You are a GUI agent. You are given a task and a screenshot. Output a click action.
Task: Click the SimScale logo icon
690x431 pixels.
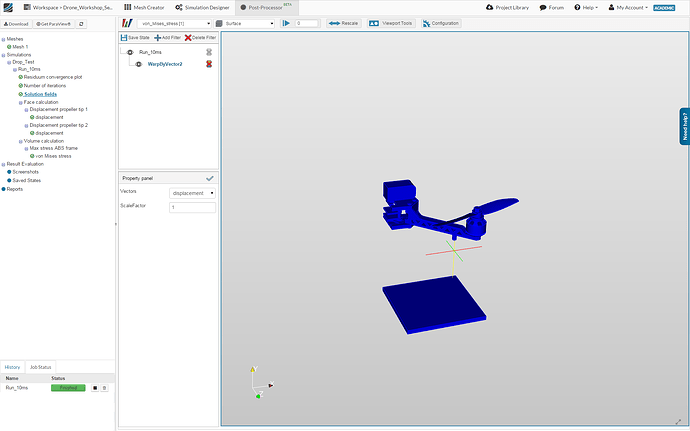pos(8,7)
